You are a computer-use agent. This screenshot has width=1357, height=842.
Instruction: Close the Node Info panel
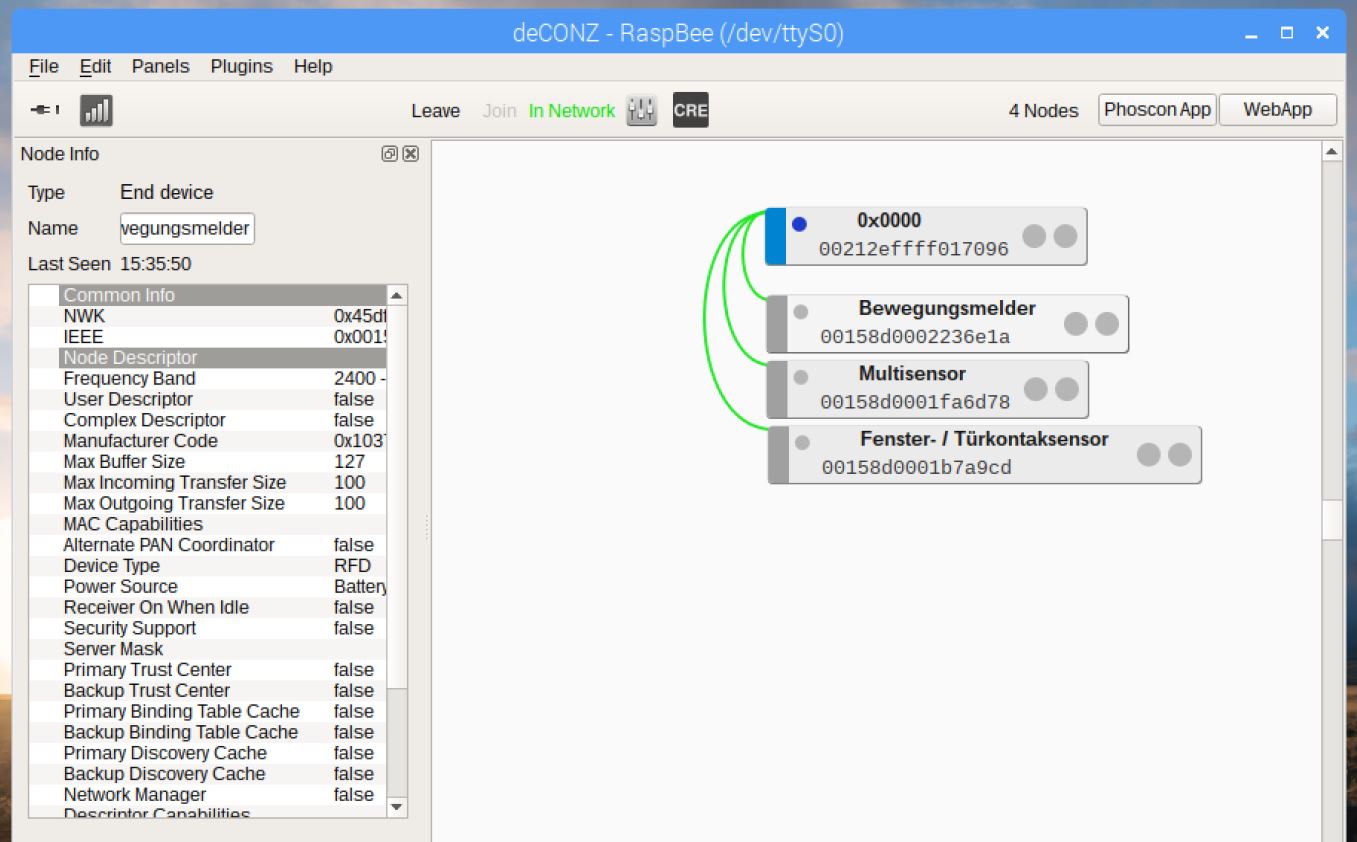[x=410, y=154]
